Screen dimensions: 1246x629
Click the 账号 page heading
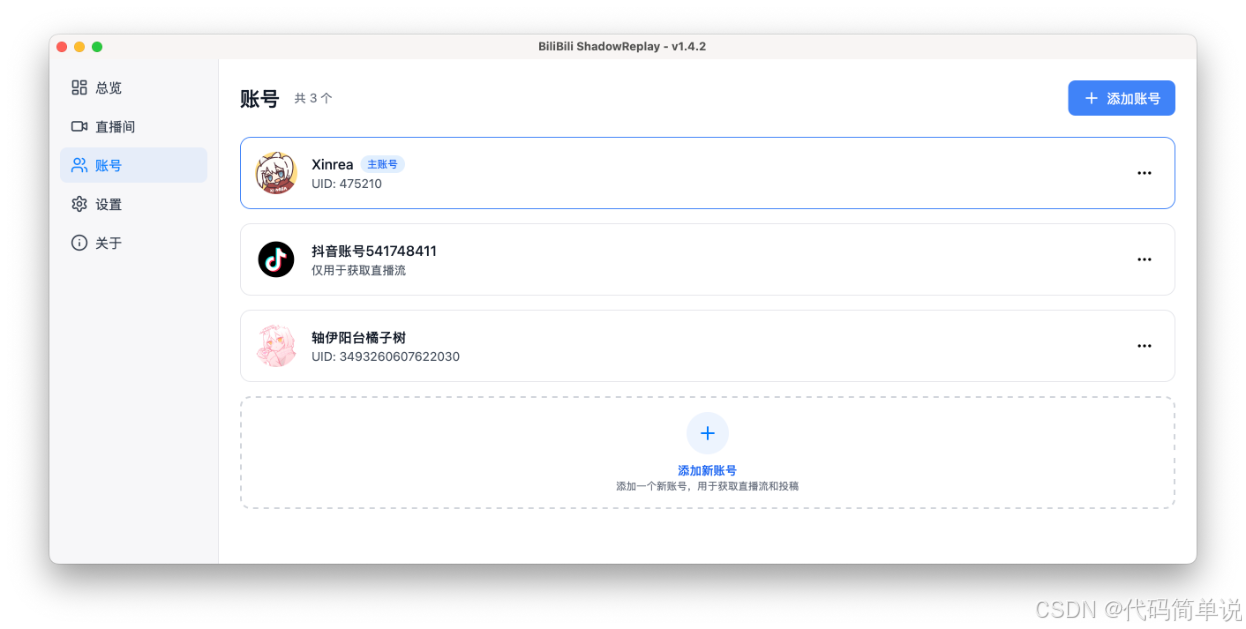(259, 98)
